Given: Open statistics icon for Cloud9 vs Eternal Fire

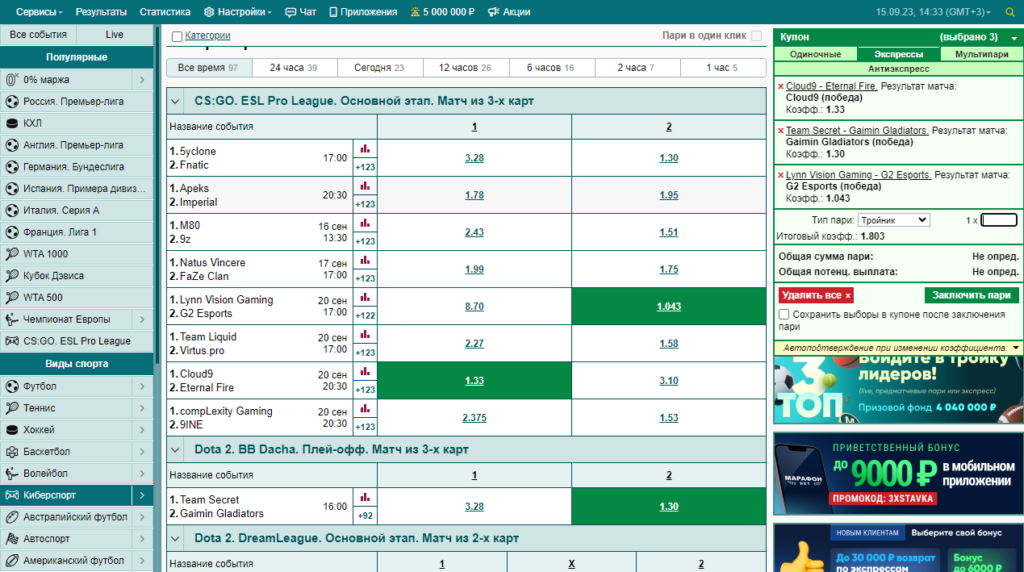Looking at the screenshot, I should [365, 372].
